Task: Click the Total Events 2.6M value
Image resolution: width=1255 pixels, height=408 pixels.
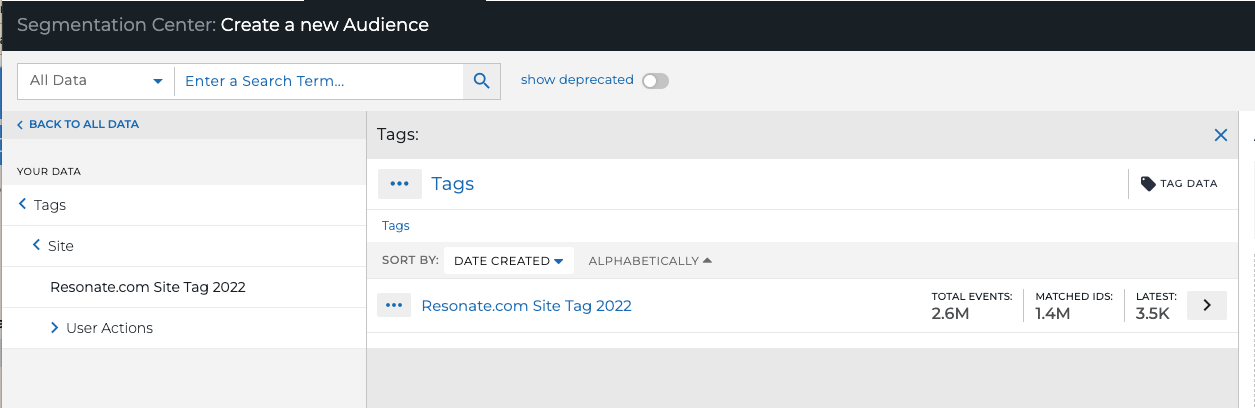Action: (951, 314)
